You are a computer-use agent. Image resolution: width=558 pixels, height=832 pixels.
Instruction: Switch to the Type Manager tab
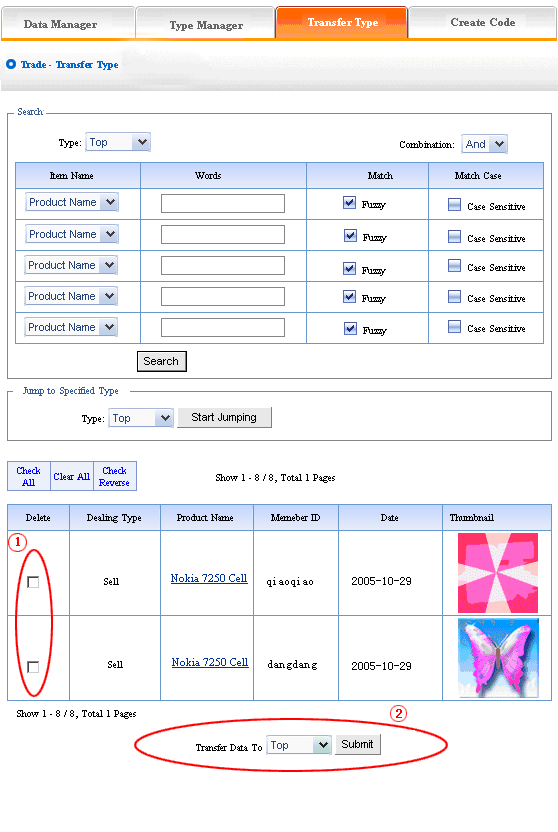[x=205, y=24]
